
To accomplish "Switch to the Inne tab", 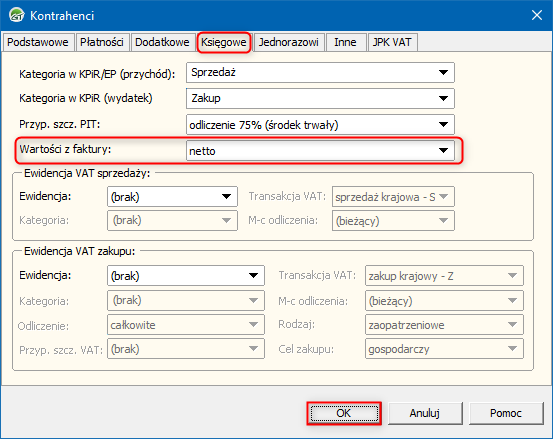I will click(x=345, y=42).
